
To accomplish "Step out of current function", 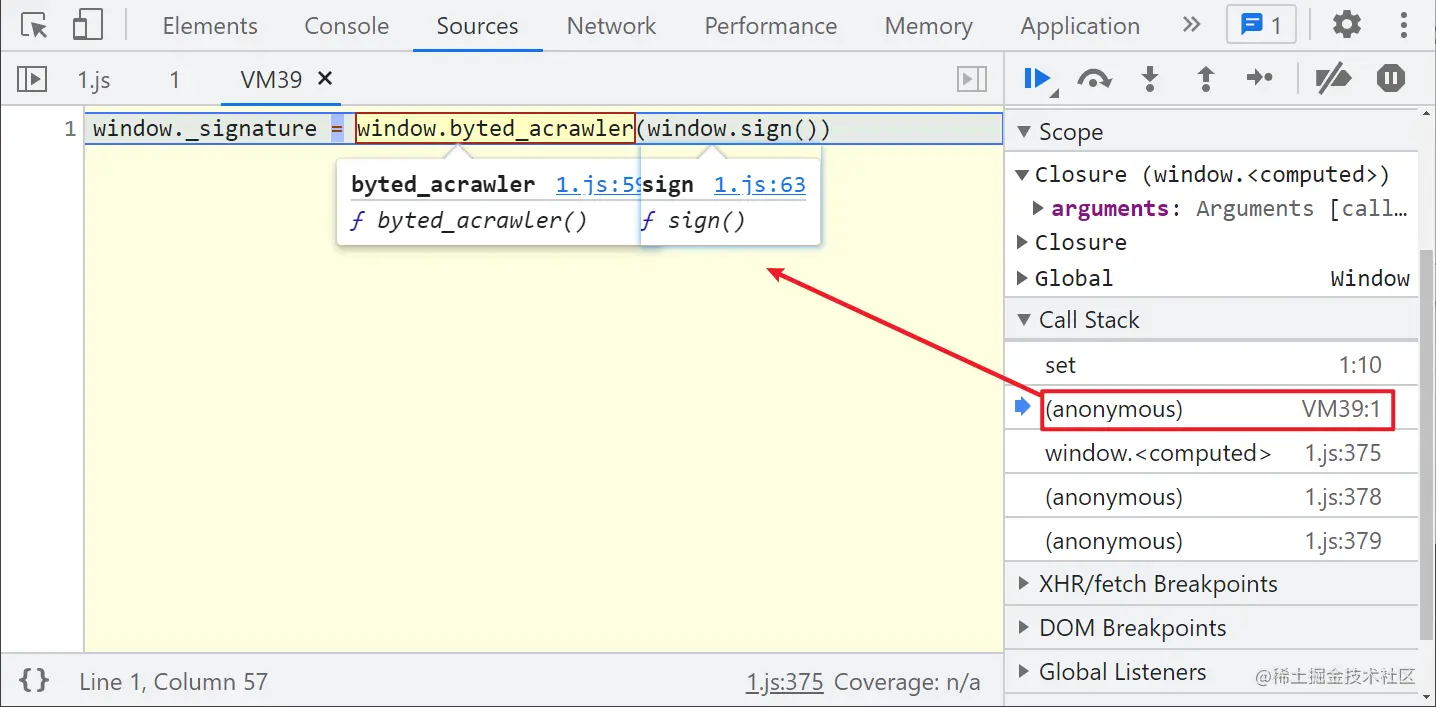I will tap(1206, 79).
